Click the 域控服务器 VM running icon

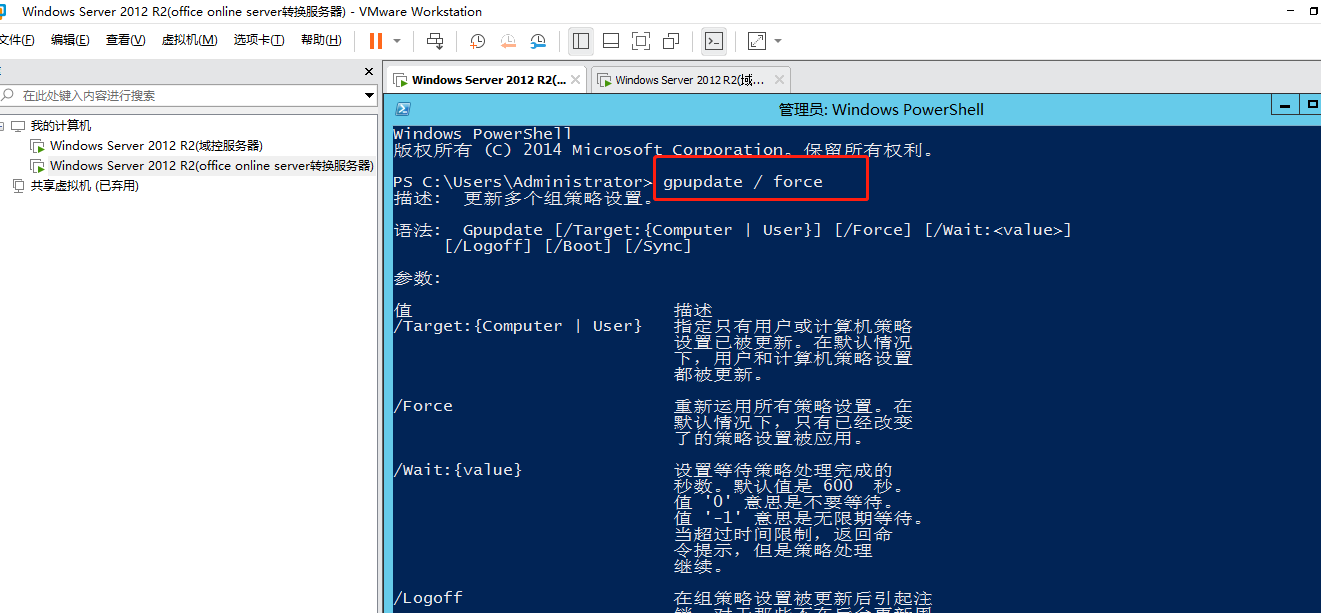(37, 146)
